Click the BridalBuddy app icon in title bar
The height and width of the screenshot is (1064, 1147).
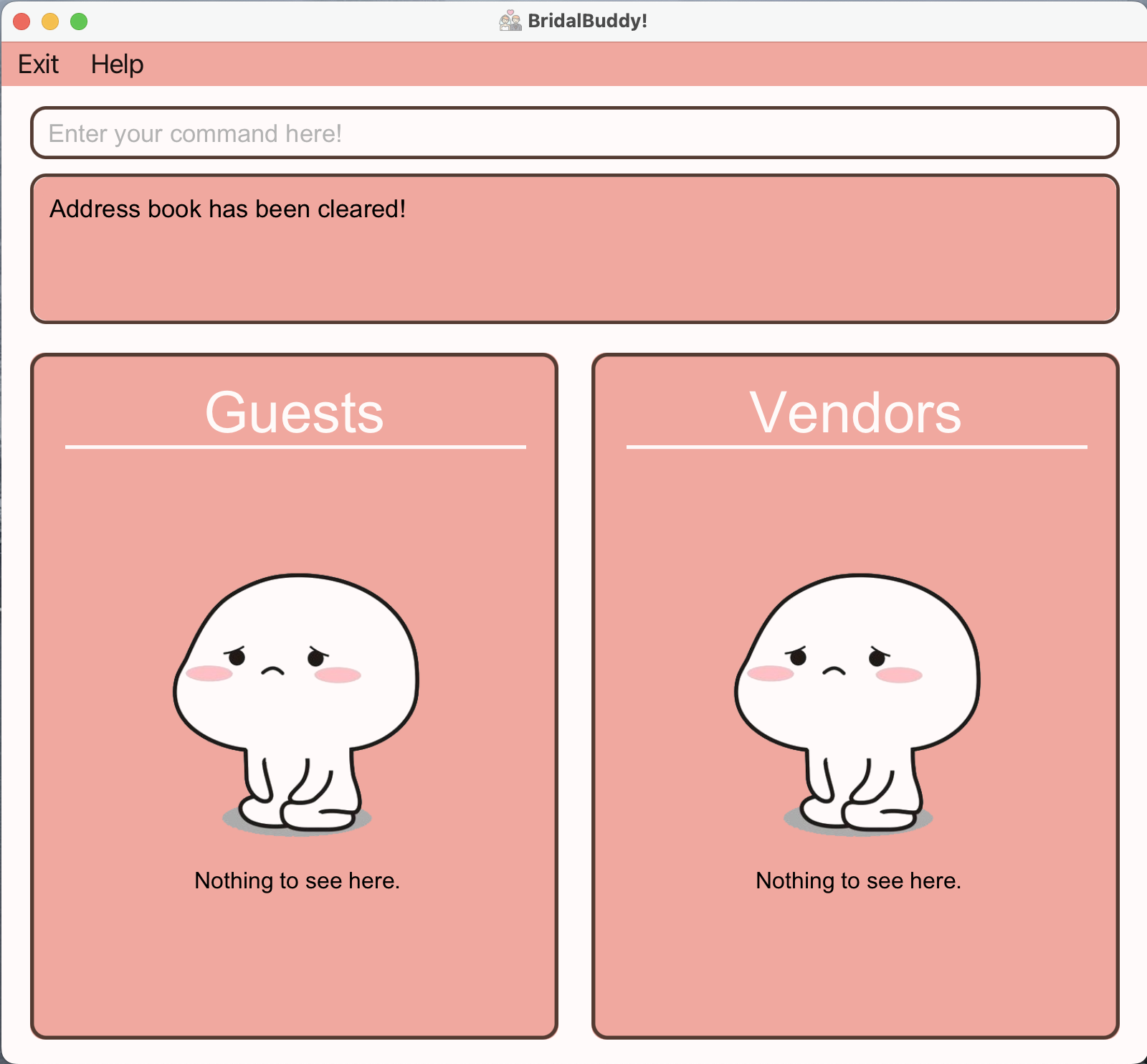tap(510, 21)
